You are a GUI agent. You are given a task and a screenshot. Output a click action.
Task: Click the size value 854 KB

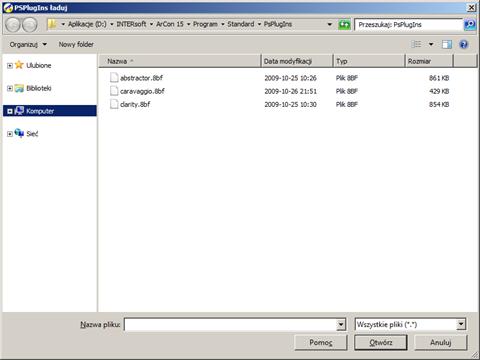click(439, 104)
